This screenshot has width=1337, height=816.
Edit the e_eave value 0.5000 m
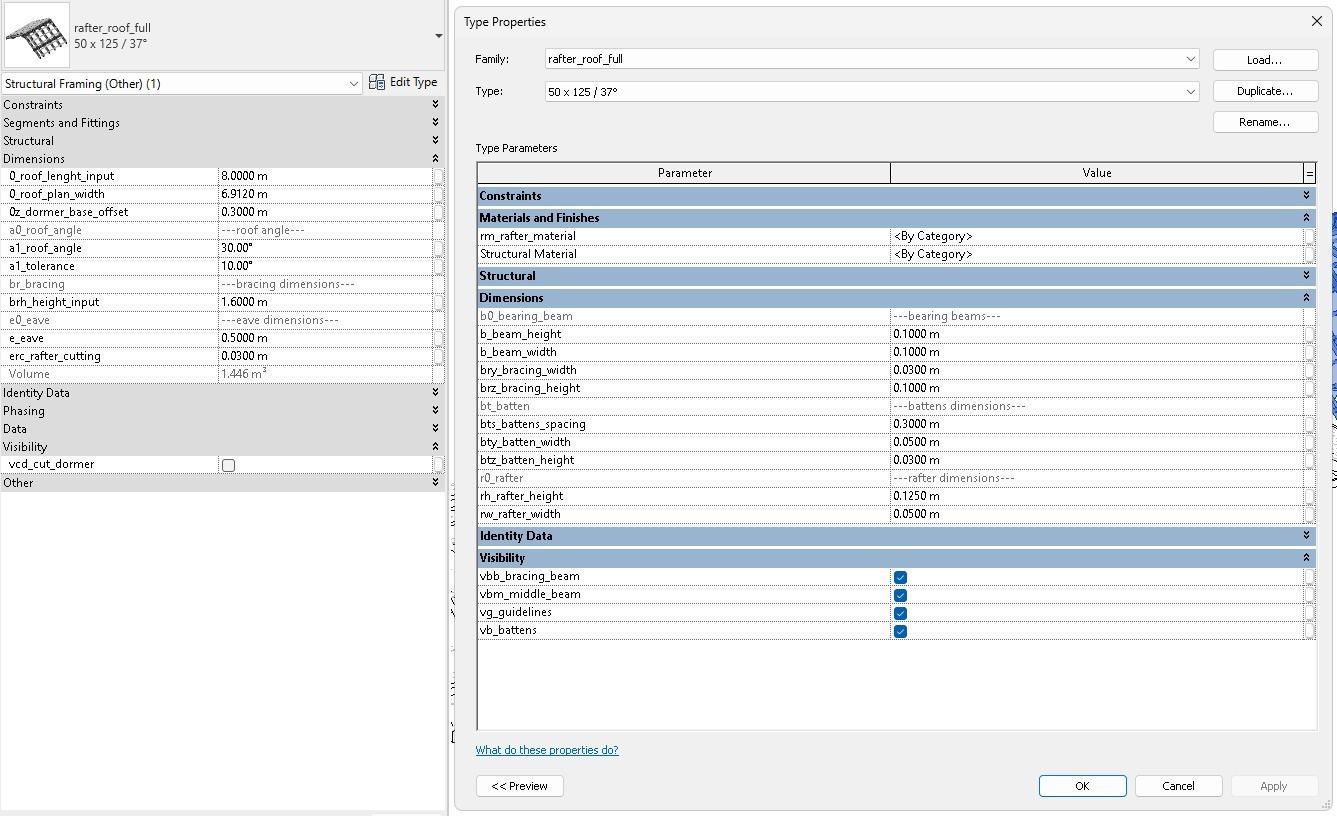pos(325,338)
